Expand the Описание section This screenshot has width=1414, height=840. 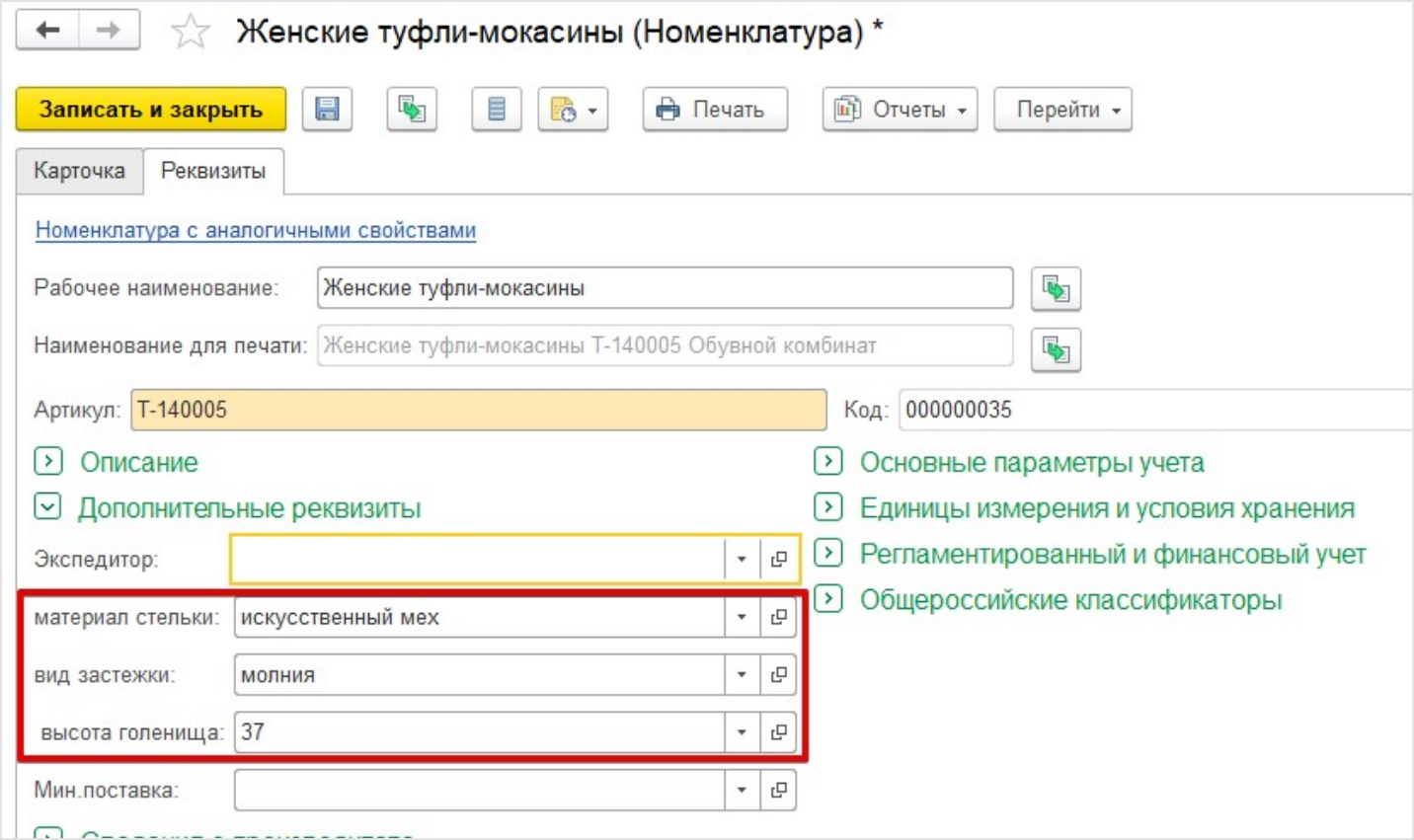pos(48,462)
